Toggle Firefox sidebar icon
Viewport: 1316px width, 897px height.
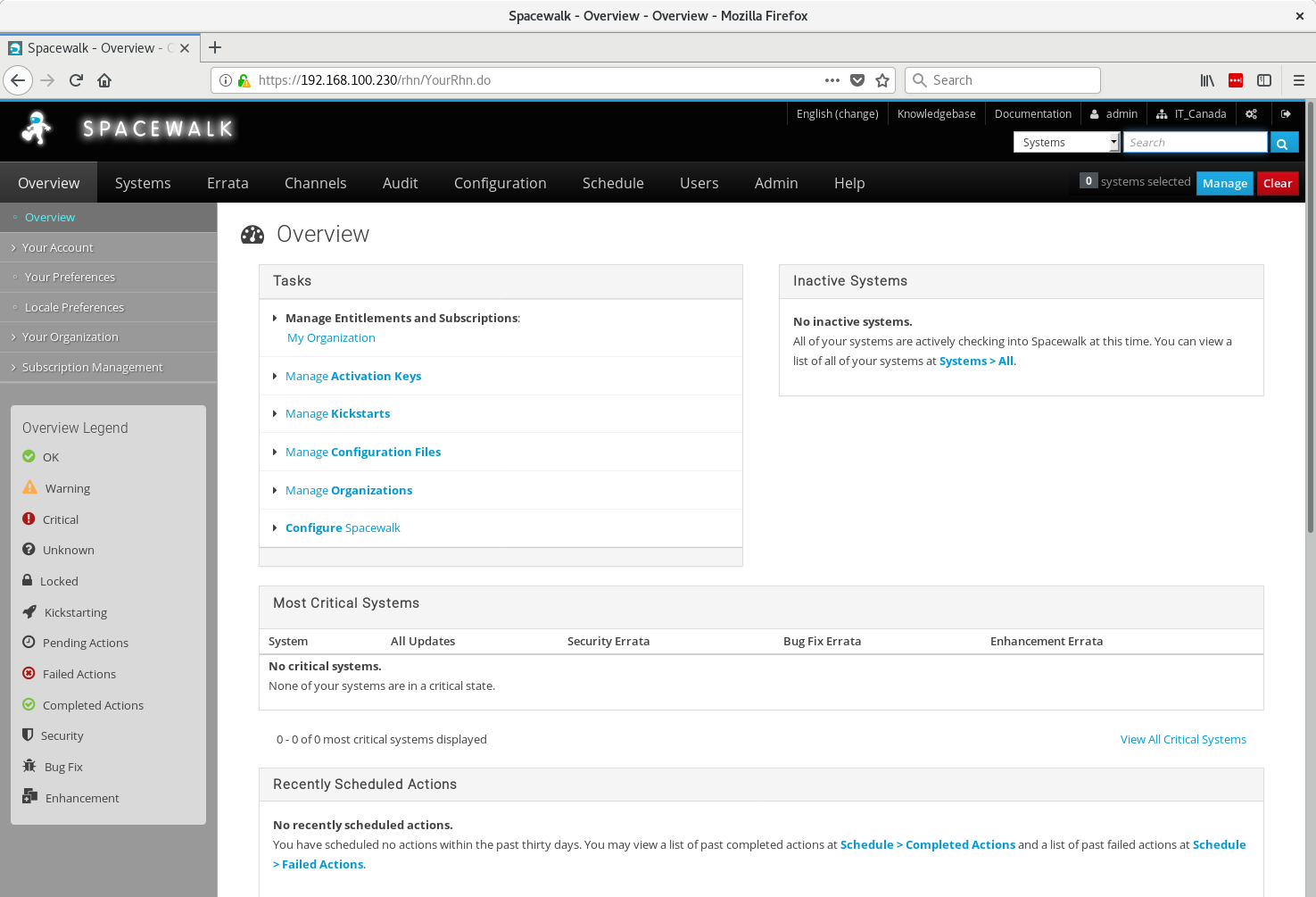[x=1264, y=80]
